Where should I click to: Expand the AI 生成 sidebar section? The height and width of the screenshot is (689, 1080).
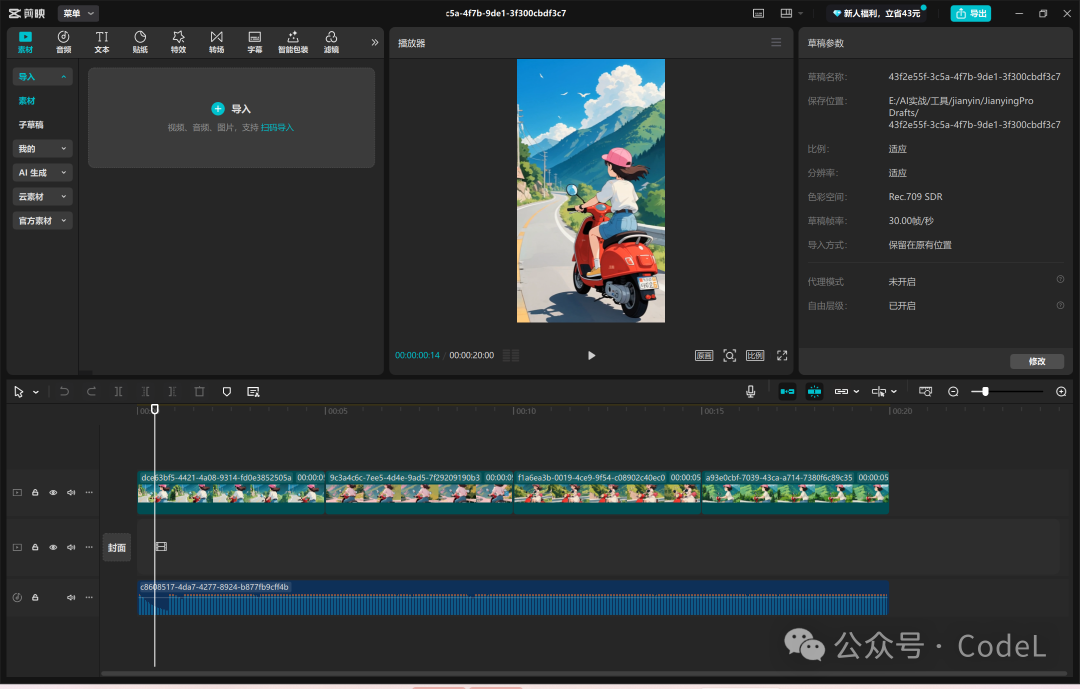(42, 173)
